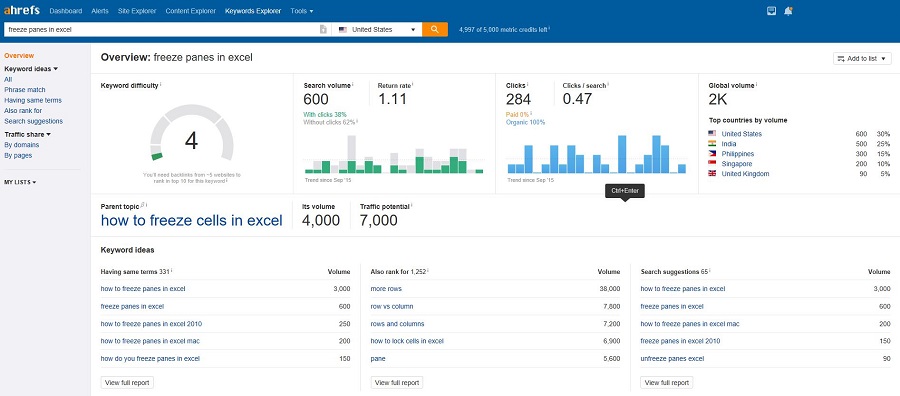Open the United States country dropdown
This screenshot has height=396, width=900.
(x=377, y=29)
